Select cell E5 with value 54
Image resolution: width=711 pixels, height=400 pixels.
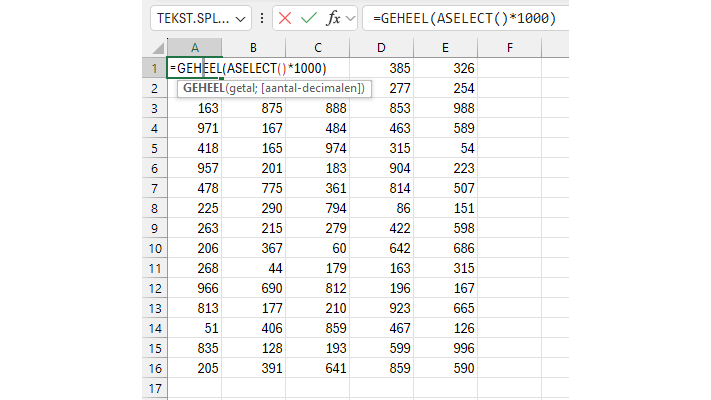pos(445,148)
